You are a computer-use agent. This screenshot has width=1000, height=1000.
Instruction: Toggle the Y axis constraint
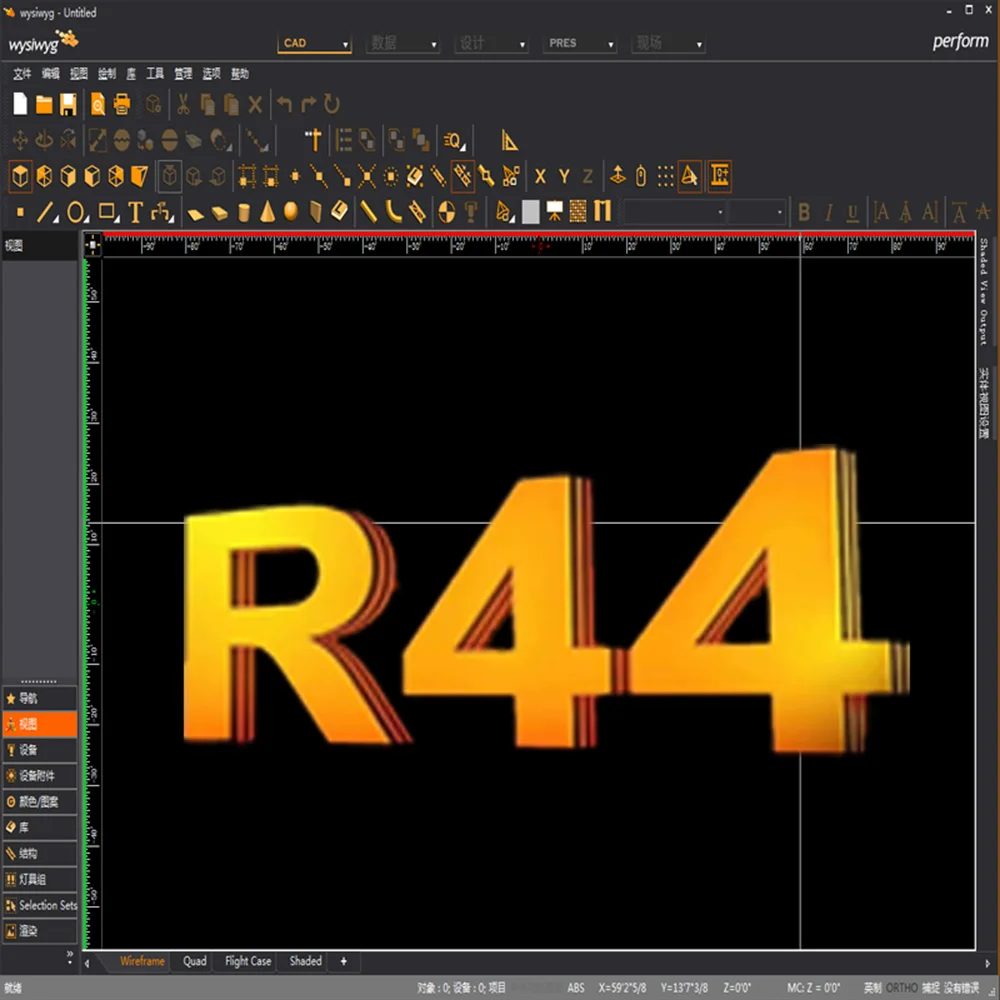pyautogui.click(x=564, y=176)
